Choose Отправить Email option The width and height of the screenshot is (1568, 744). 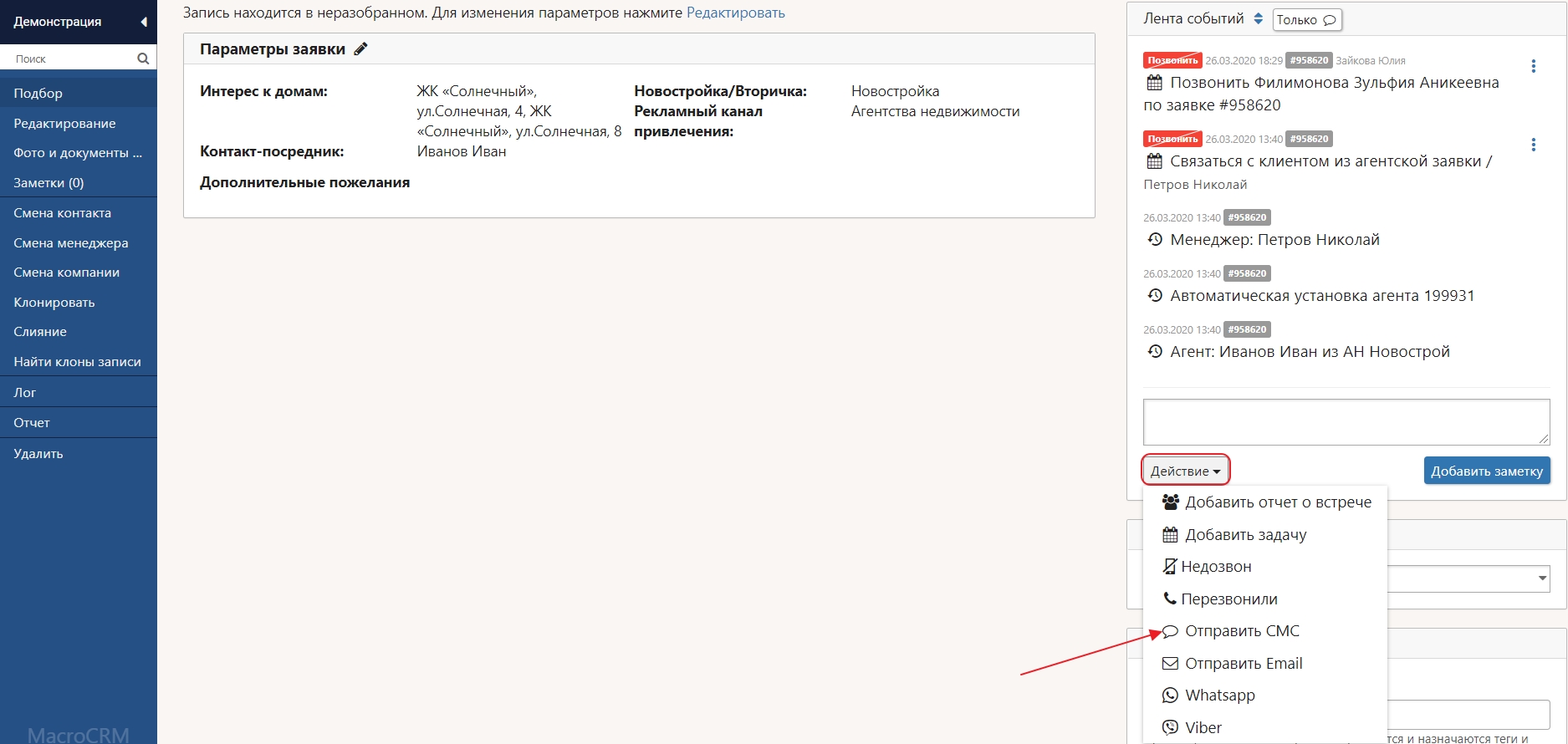pyautogui.click(x=1243, y=664)
